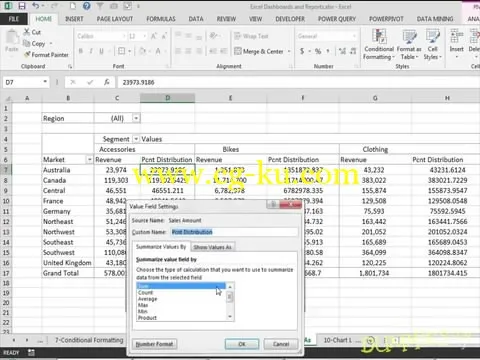Click Wrap Text button

(251, 36)
